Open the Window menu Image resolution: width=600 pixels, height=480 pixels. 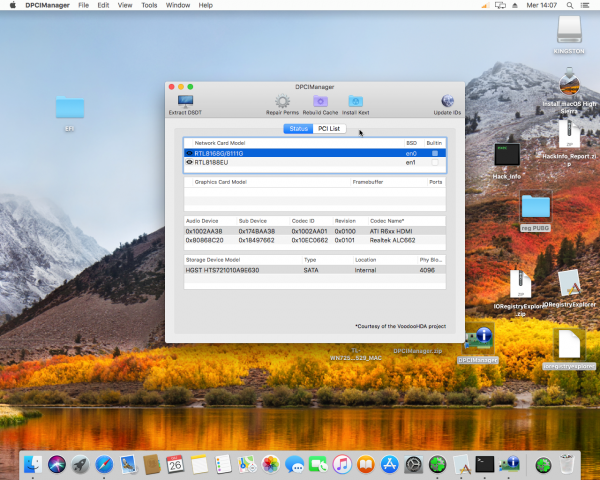point(180,5)
